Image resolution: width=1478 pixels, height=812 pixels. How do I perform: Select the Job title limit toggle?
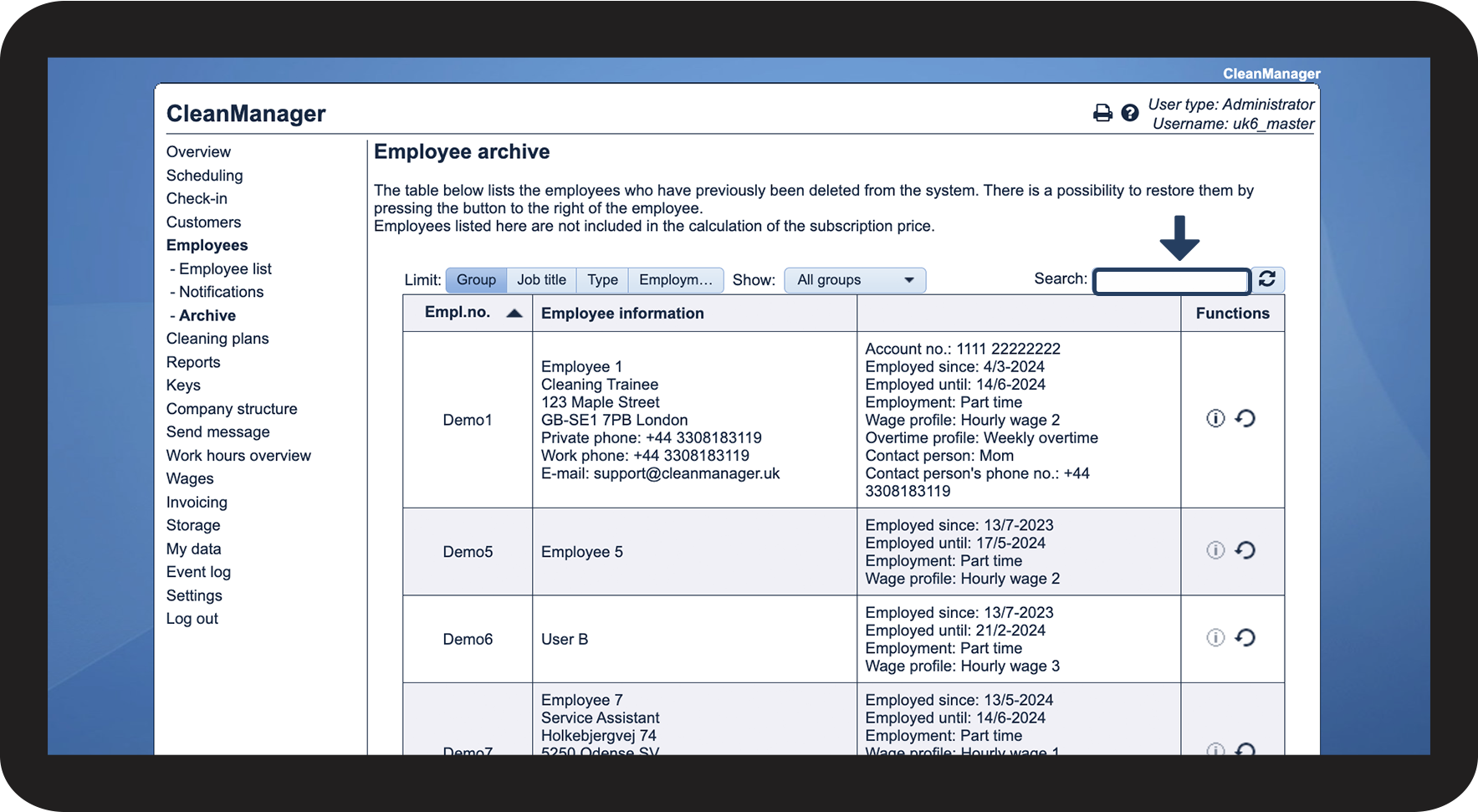541,280
